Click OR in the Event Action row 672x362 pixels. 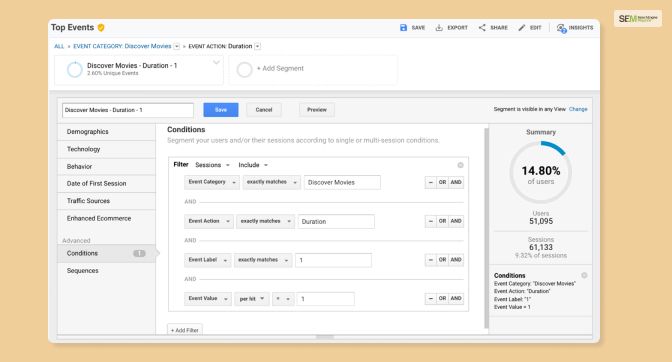[442, 221]
